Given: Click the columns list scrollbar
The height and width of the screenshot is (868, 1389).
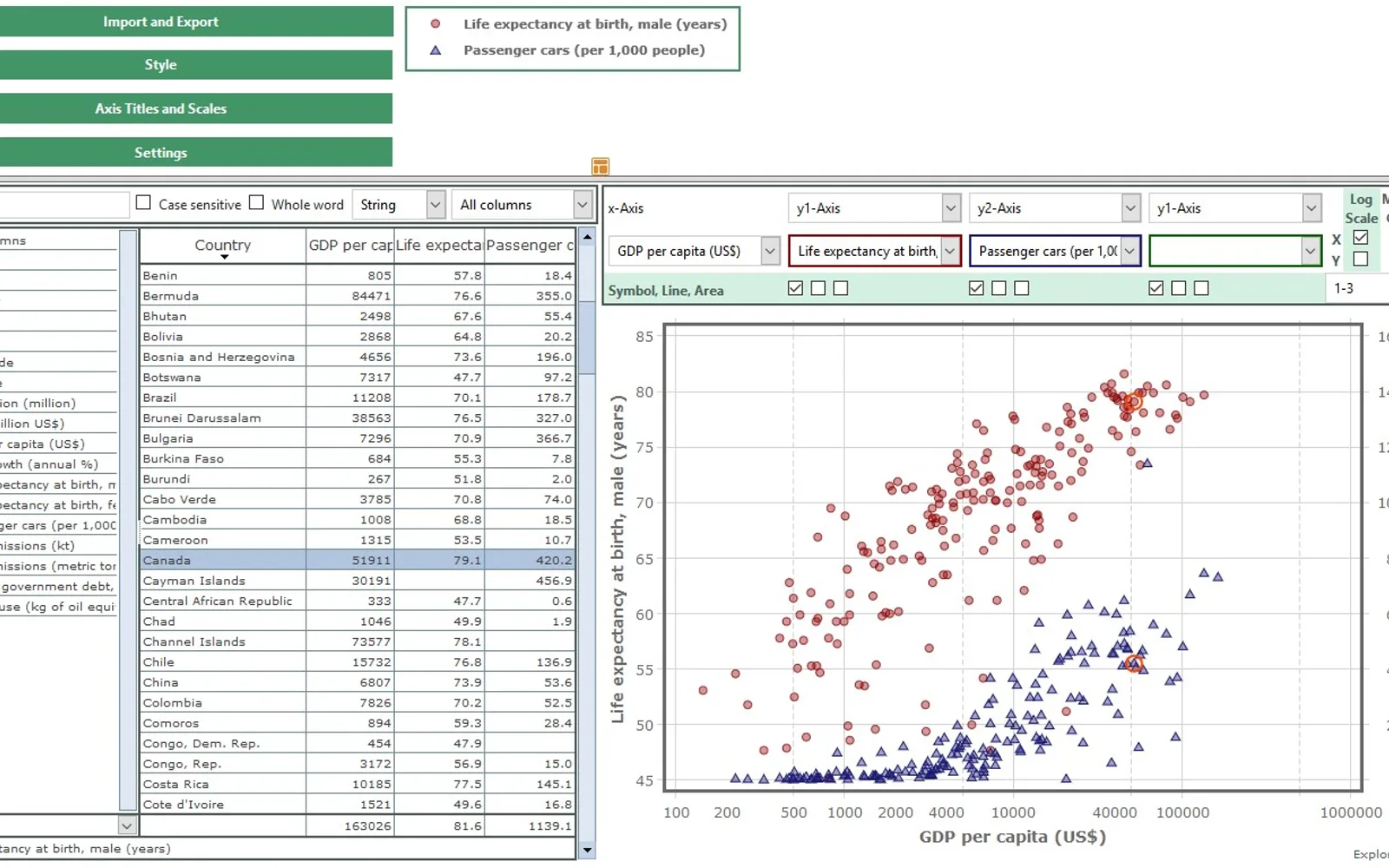Looking at the screenshot, I should point(128,521).
